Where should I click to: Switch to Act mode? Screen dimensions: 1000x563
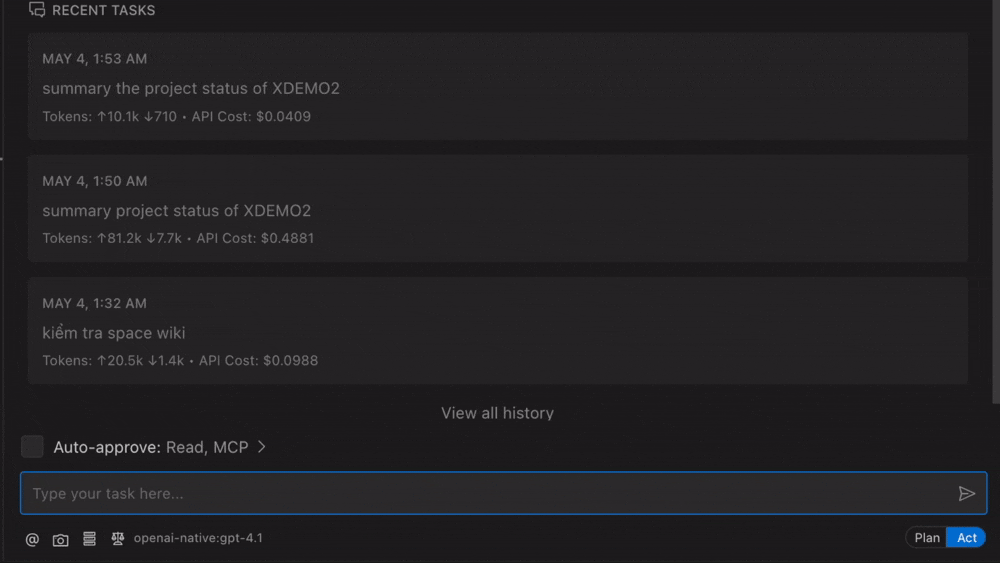(x=966, y=538)
